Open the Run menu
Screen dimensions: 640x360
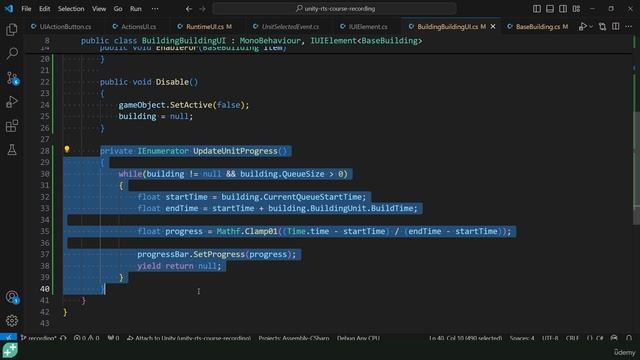tap(136, 9)
